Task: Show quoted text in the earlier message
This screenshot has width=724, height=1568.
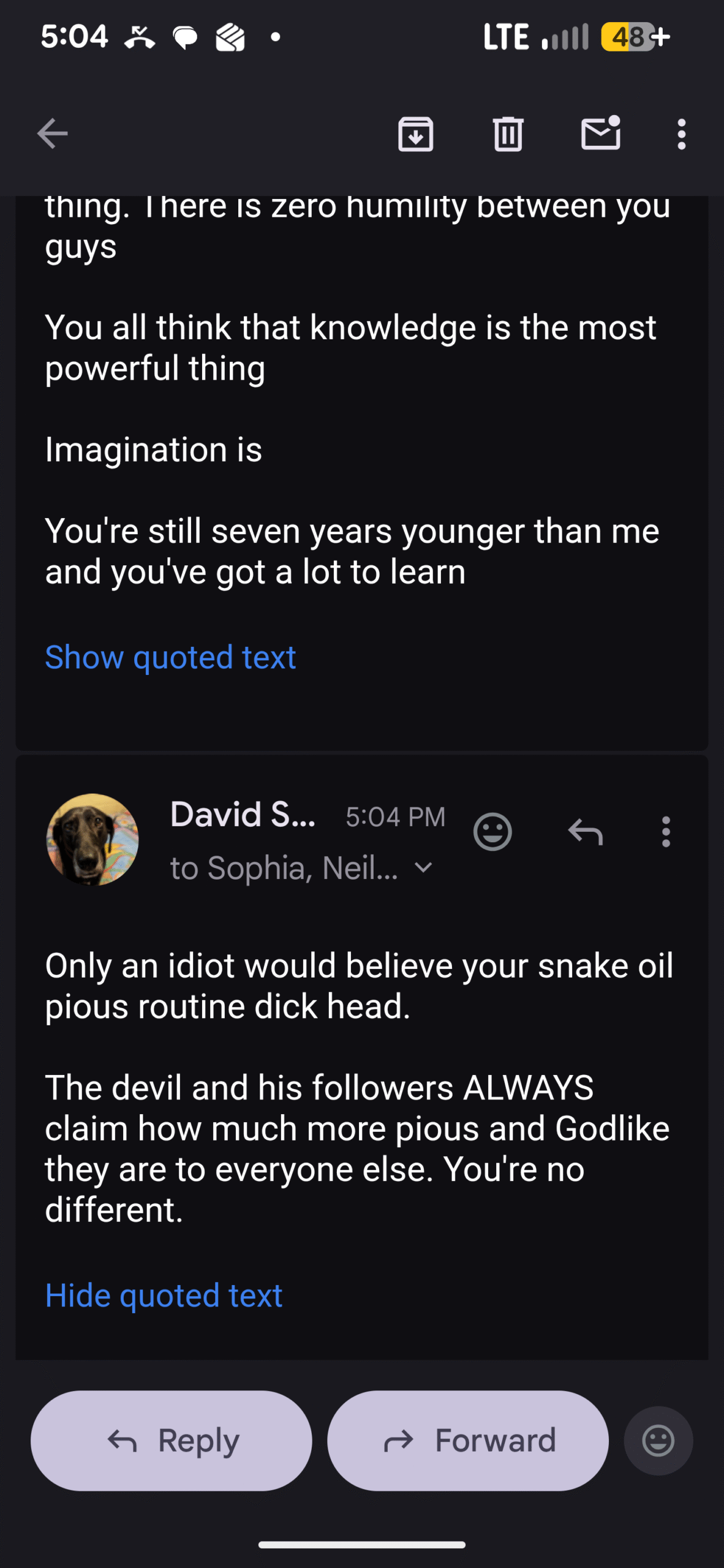Action: coord(170,657)
